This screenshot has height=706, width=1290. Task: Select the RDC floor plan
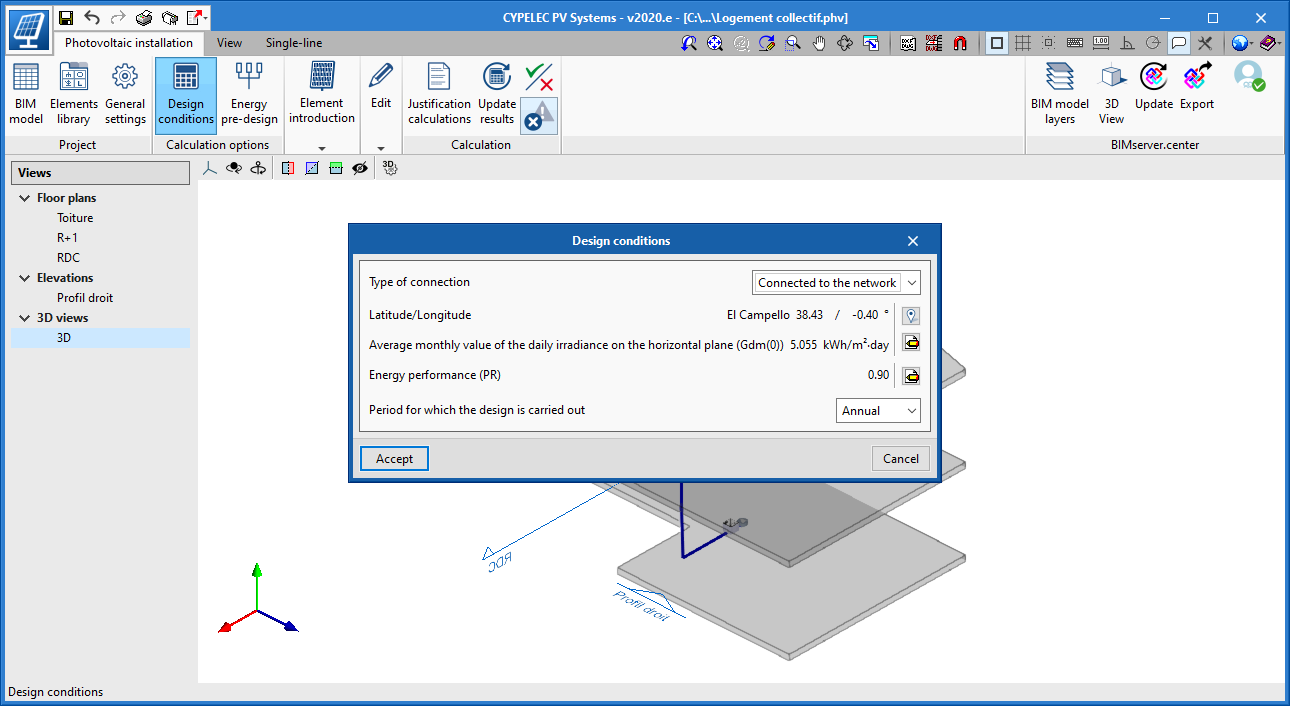[x=68, y=258]
